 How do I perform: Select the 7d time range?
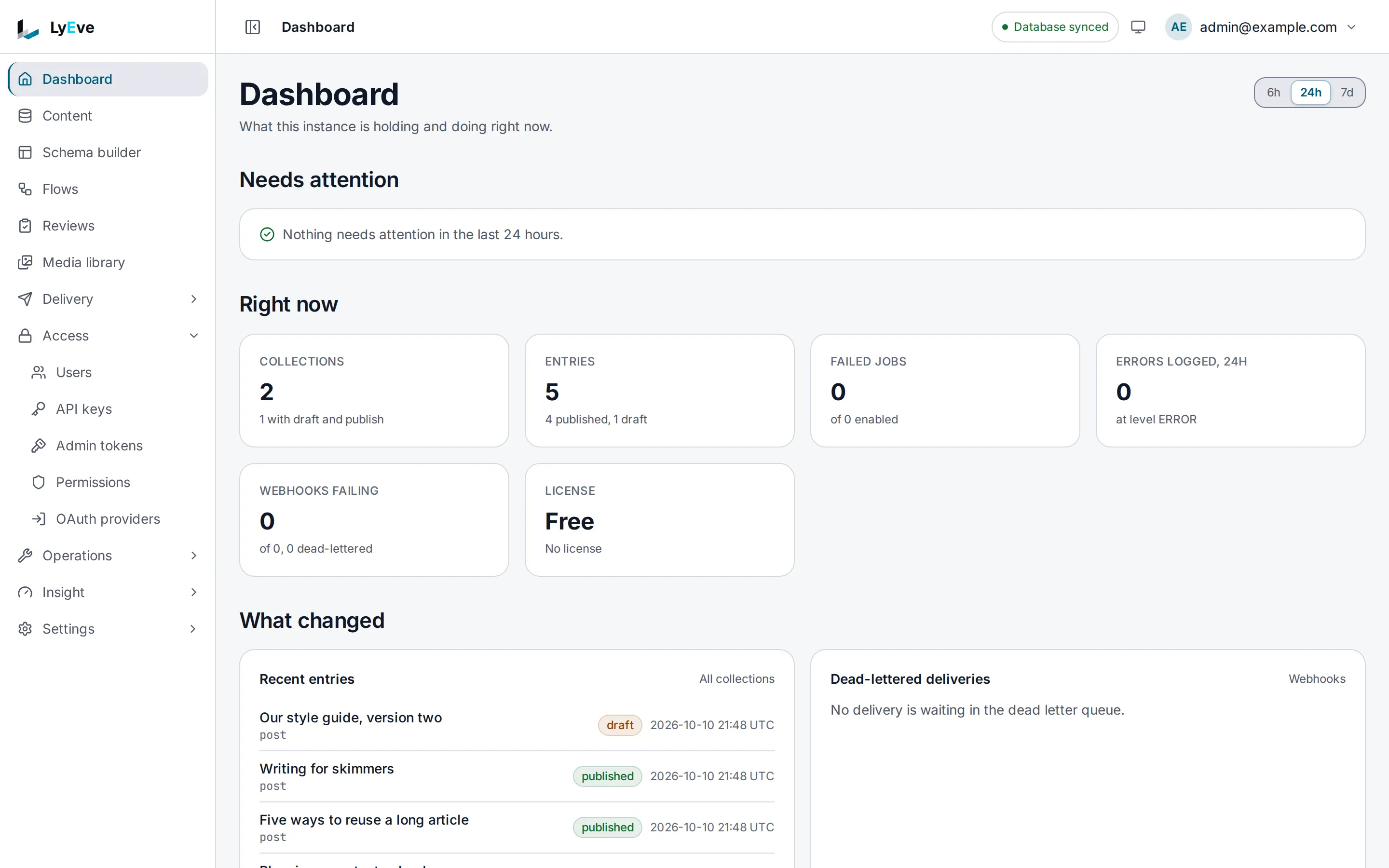click(1347, 93)
